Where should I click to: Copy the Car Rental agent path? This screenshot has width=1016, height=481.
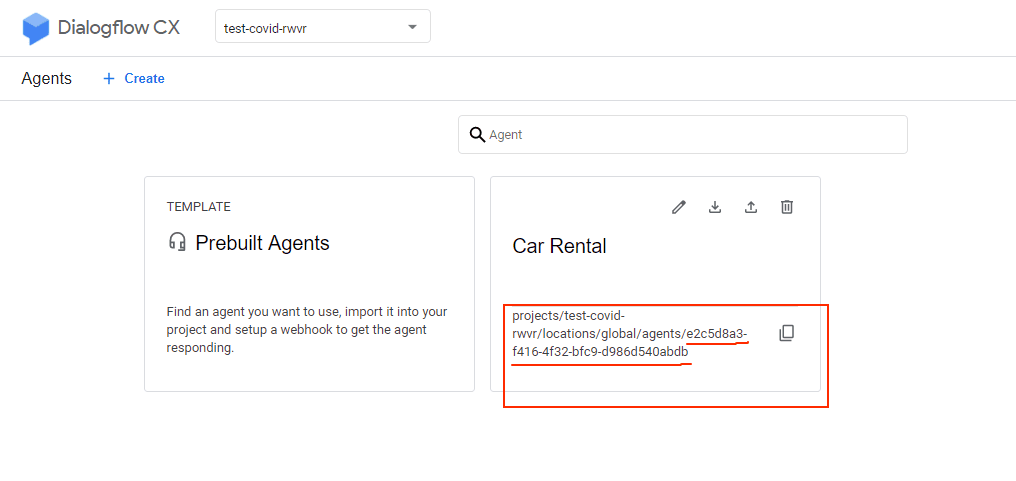[786, 333]
